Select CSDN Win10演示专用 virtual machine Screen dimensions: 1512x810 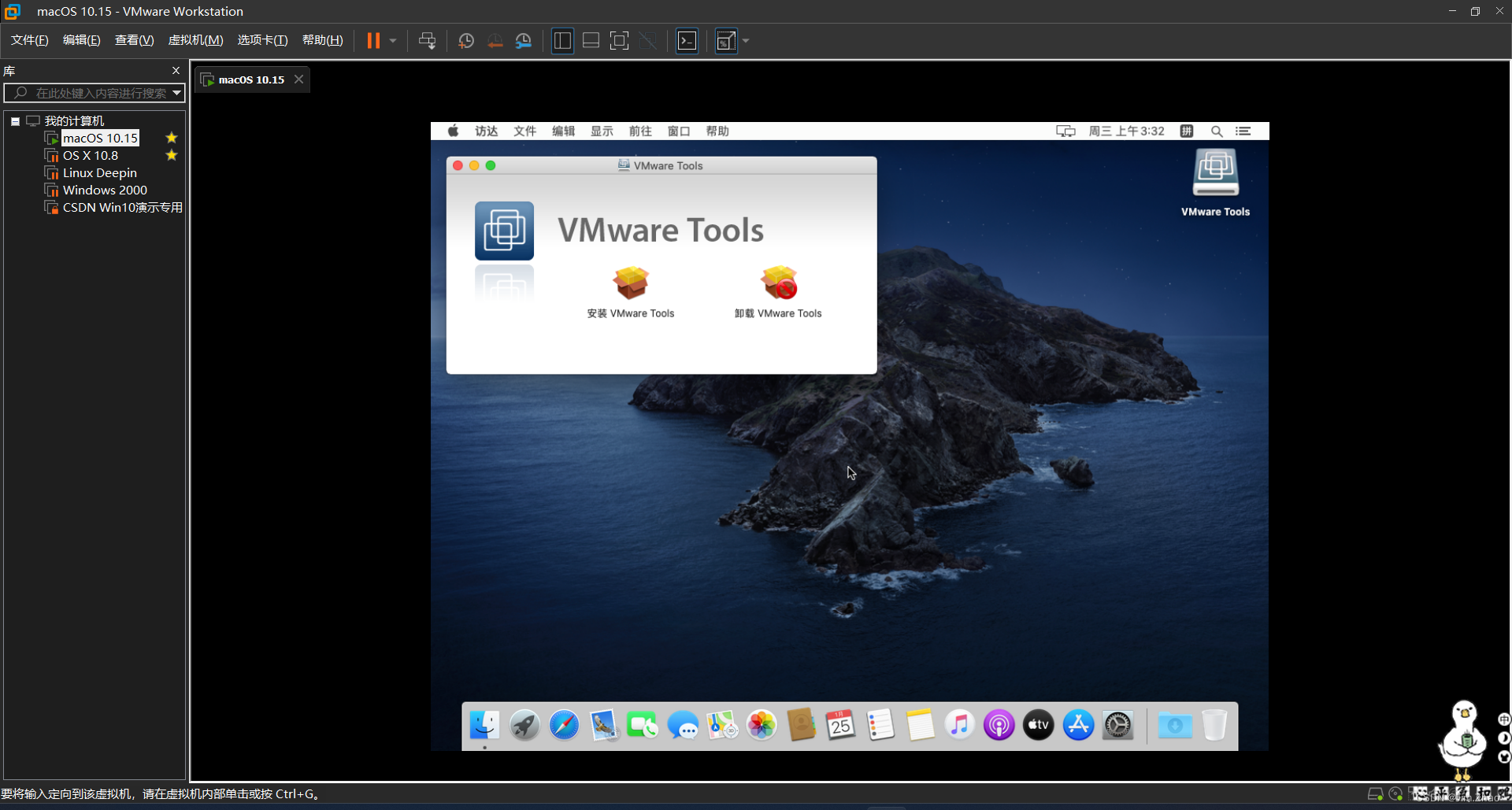pos(122,208)
